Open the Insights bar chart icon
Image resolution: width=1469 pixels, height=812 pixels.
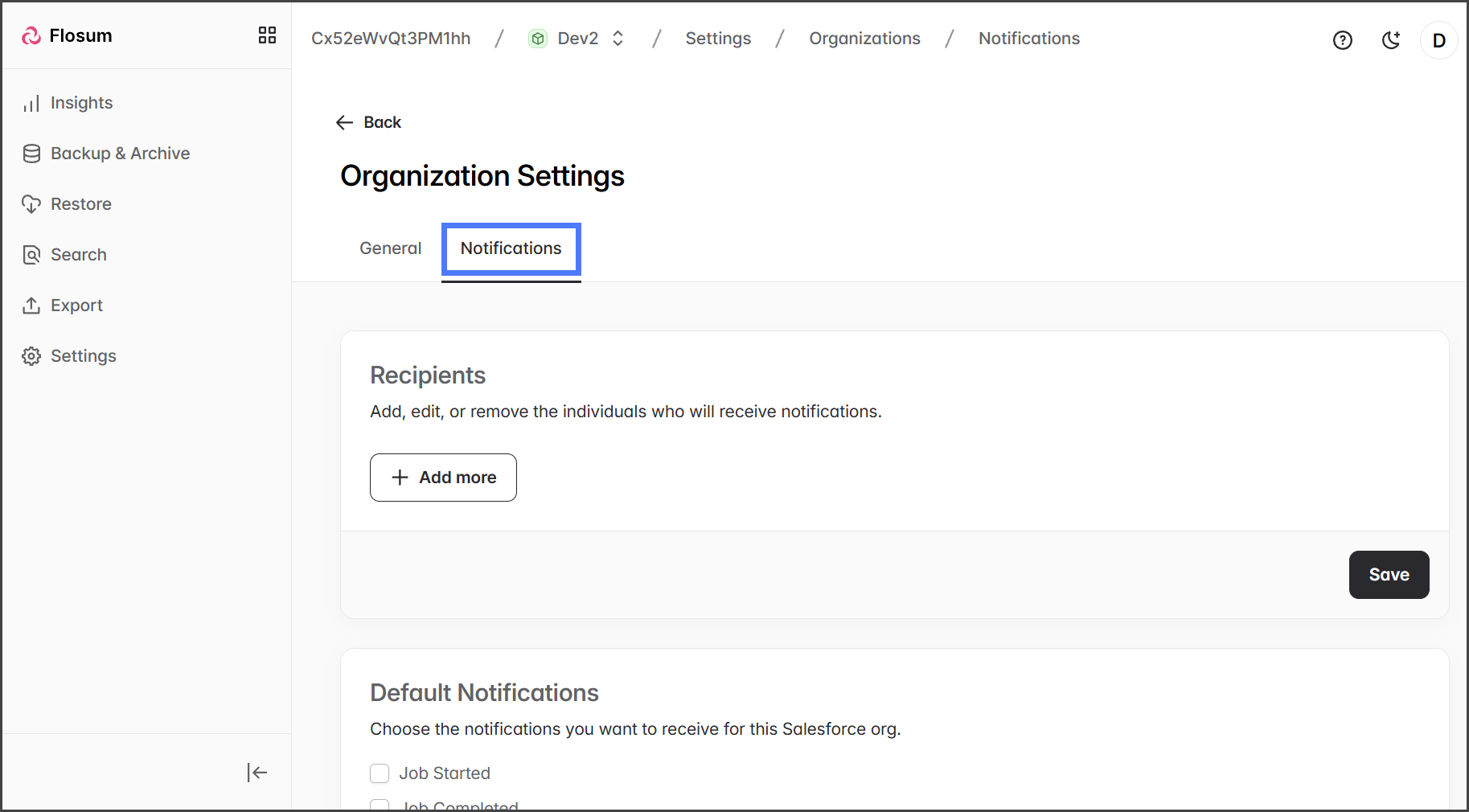[x=31, y=104]
